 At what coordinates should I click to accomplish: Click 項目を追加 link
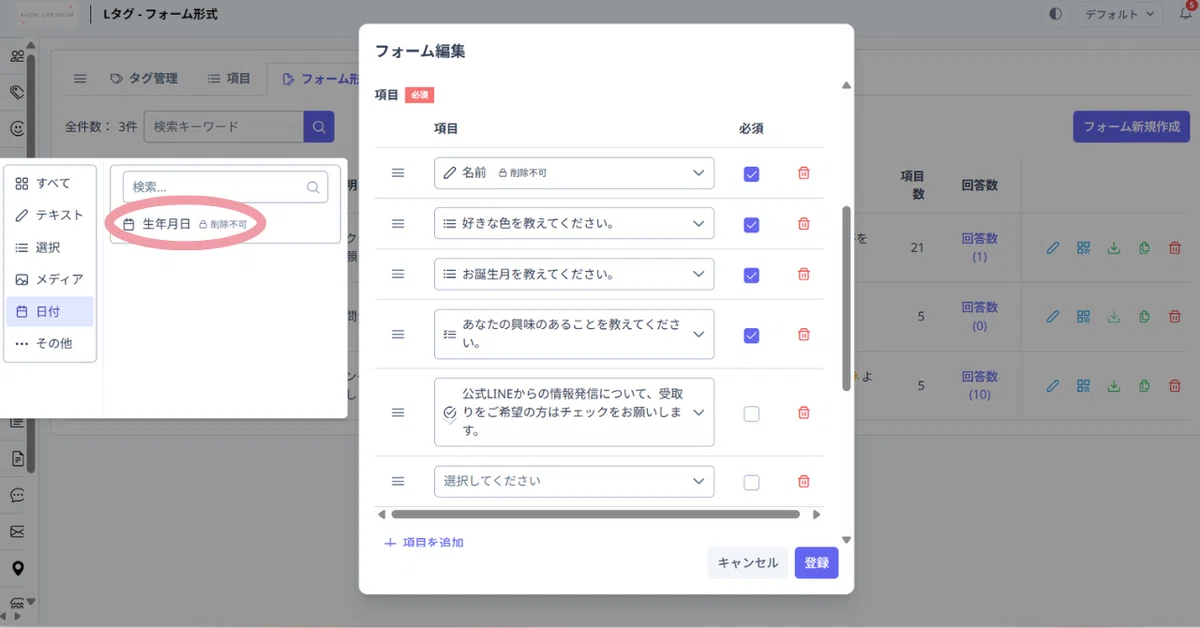point(424,543)
